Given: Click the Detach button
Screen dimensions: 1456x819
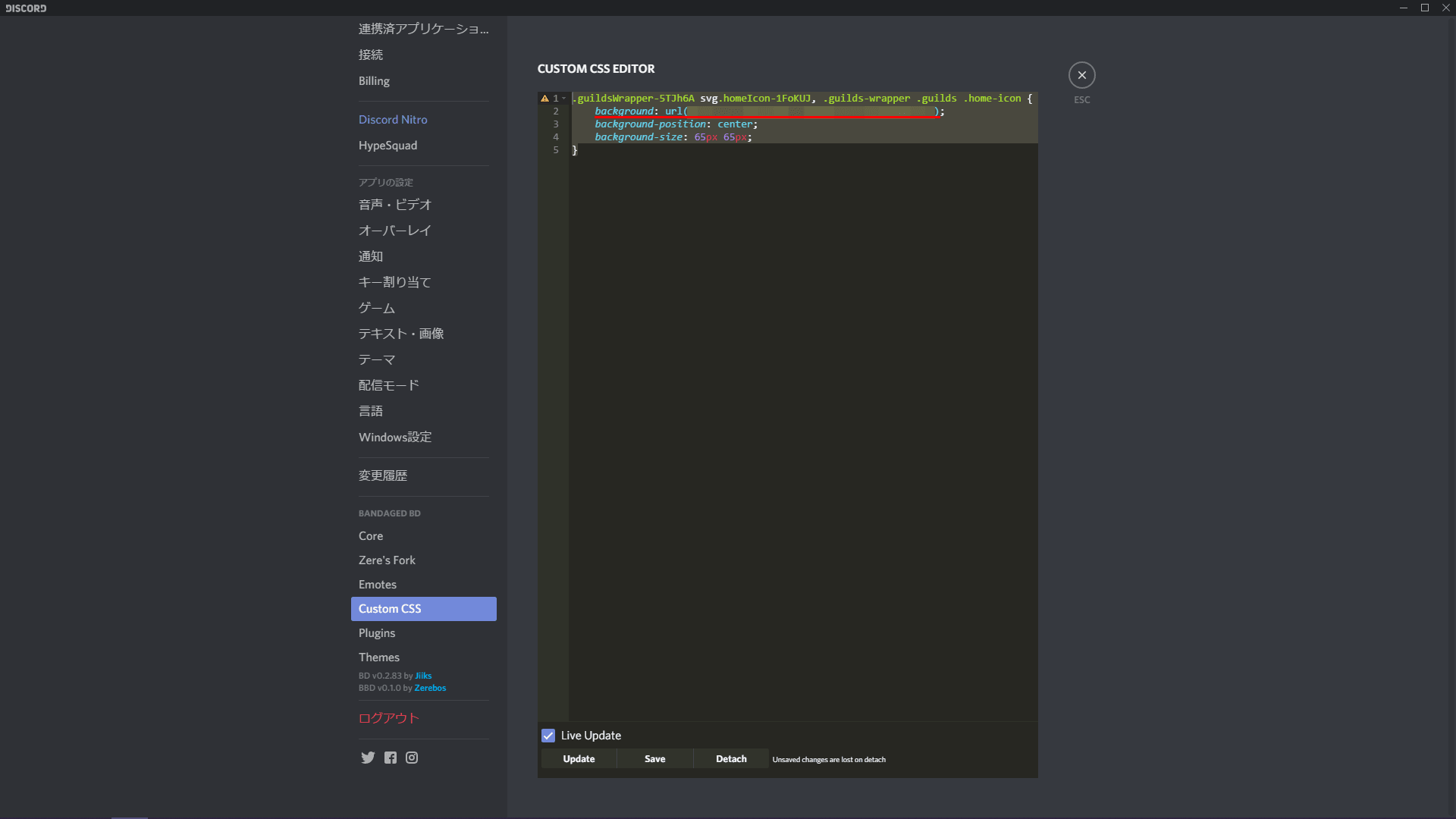Looking at the screenshot, I should [731, 758].
